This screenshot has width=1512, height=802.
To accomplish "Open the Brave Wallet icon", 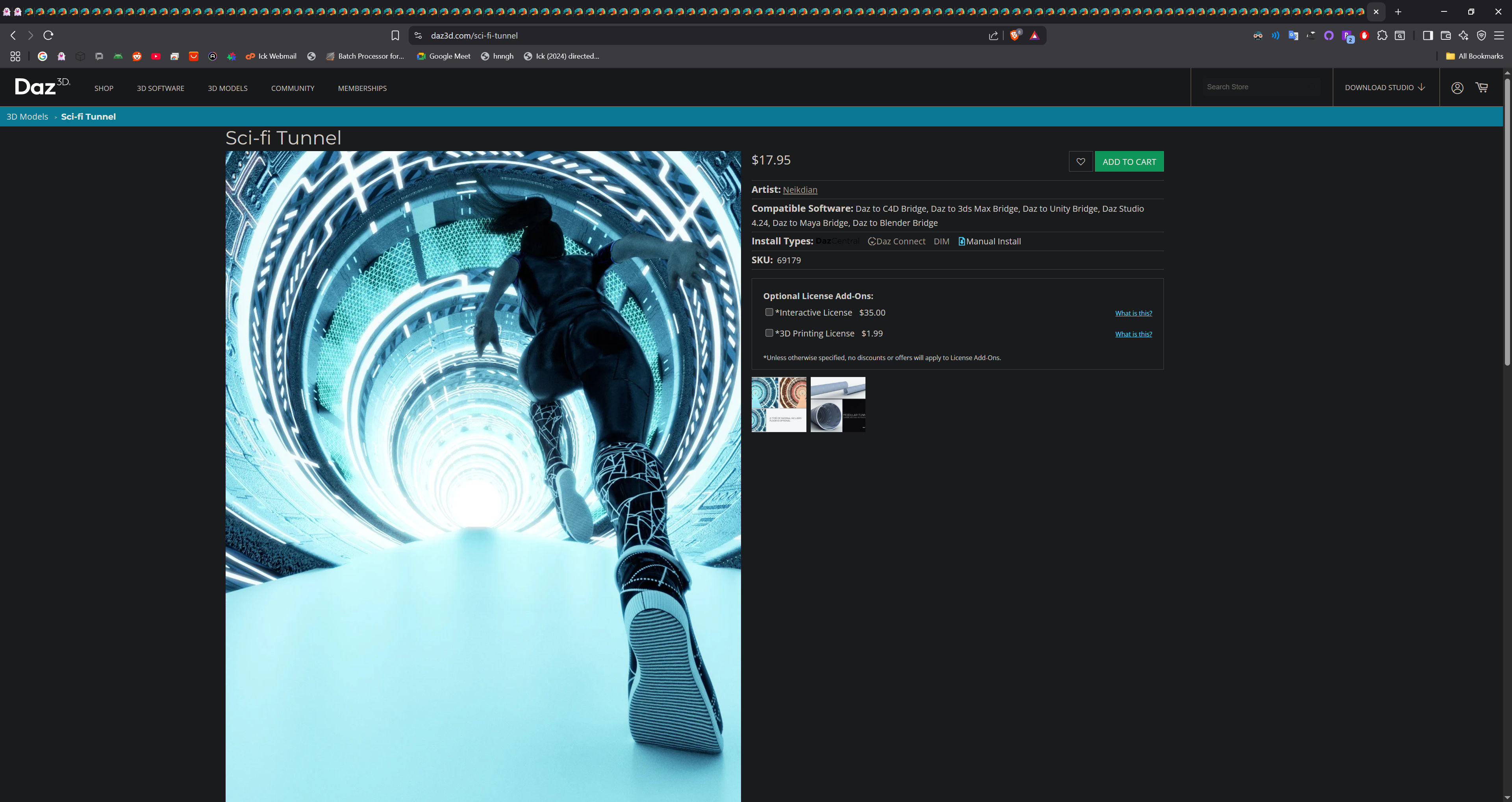I will pyautogui.click(x=1446, y=36).
